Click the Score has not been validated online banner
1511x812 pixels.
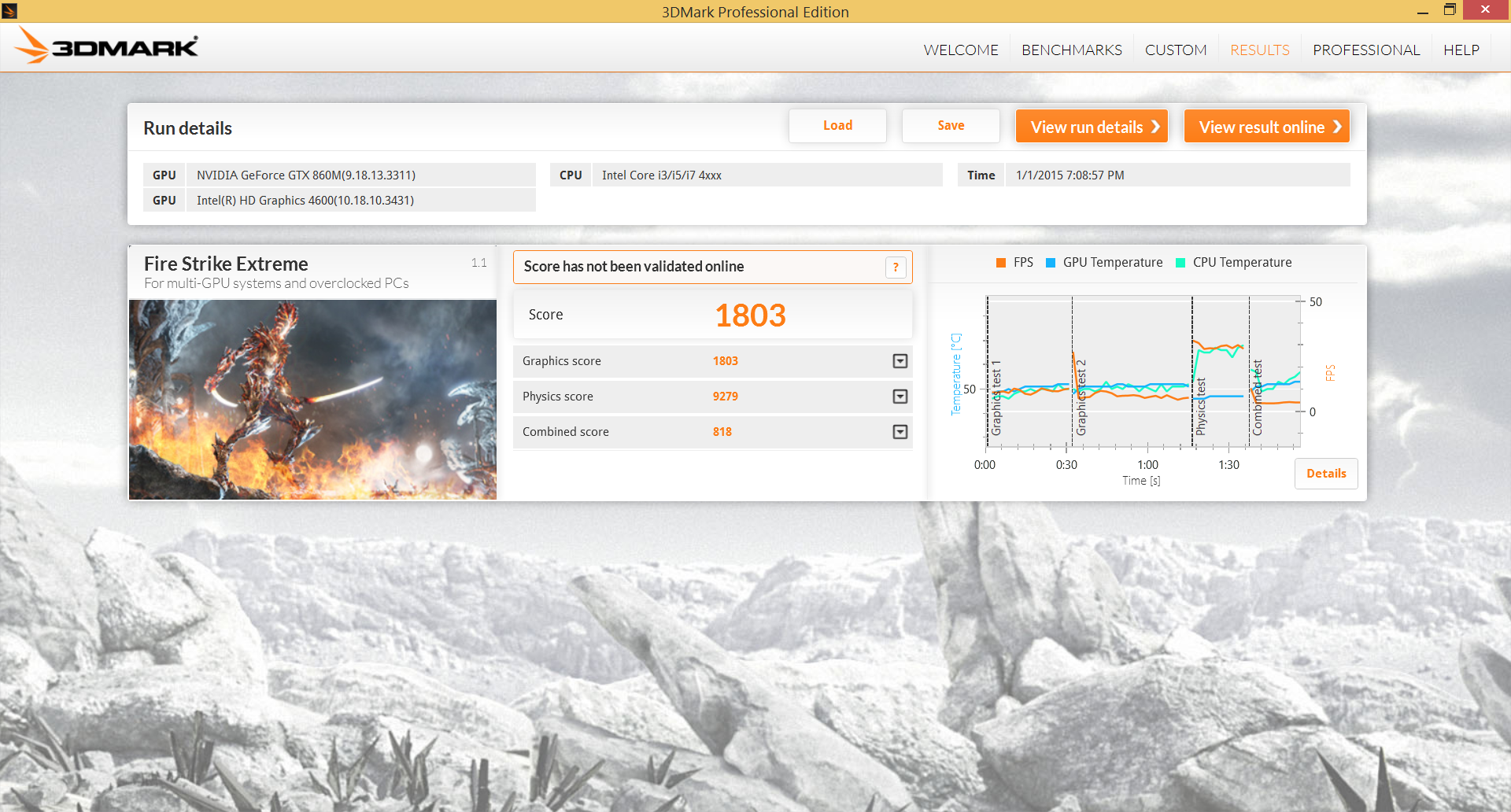(713, 267)
